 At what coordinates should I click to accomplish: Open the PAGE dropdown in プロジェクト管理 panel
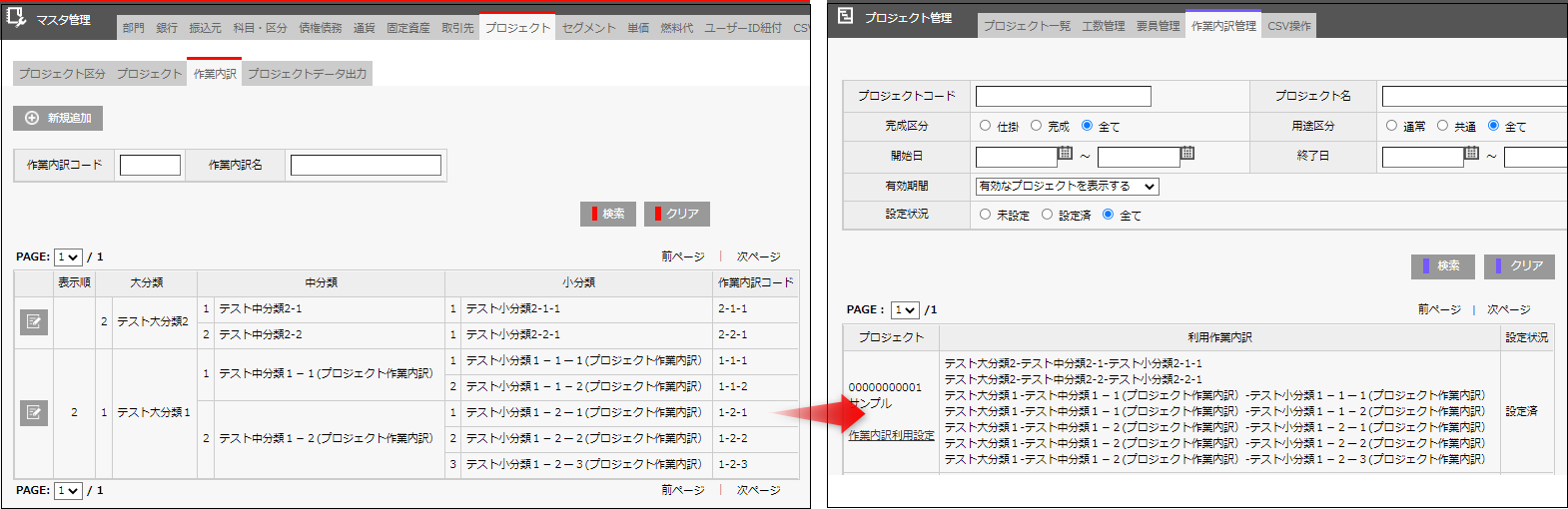point(905,310)
